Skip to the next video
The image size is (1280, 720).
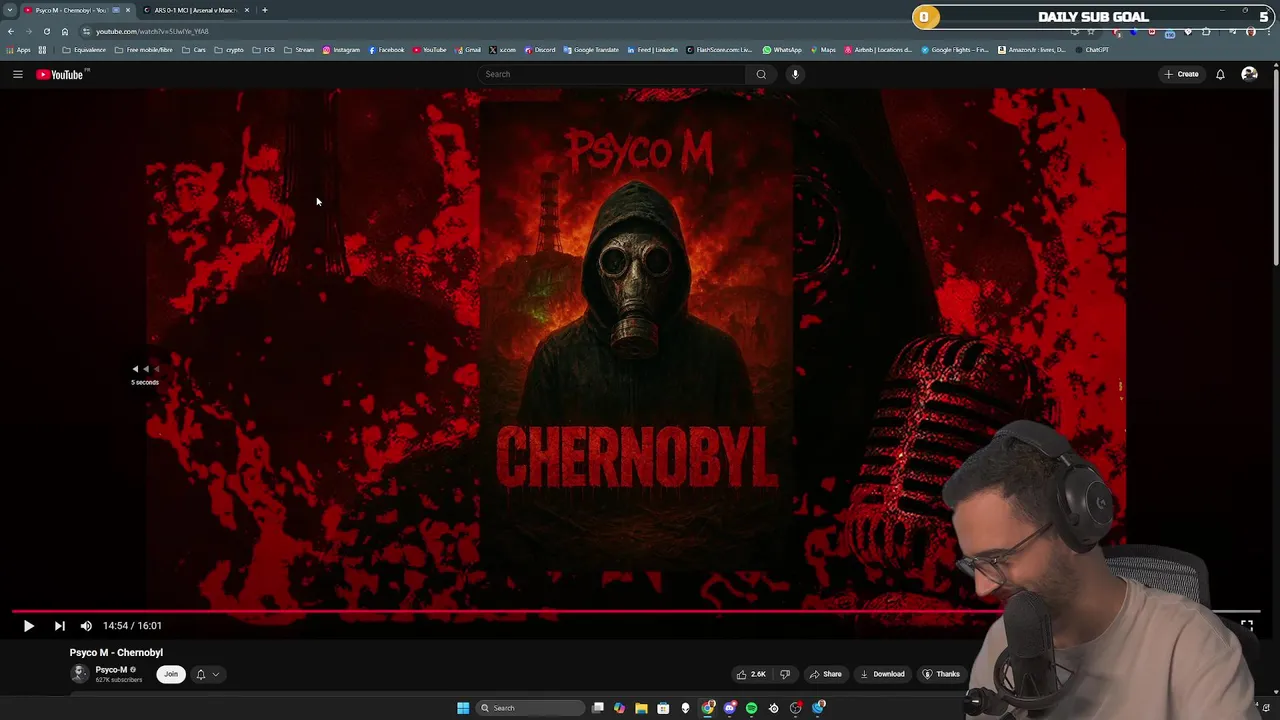(x=59, y=626)
